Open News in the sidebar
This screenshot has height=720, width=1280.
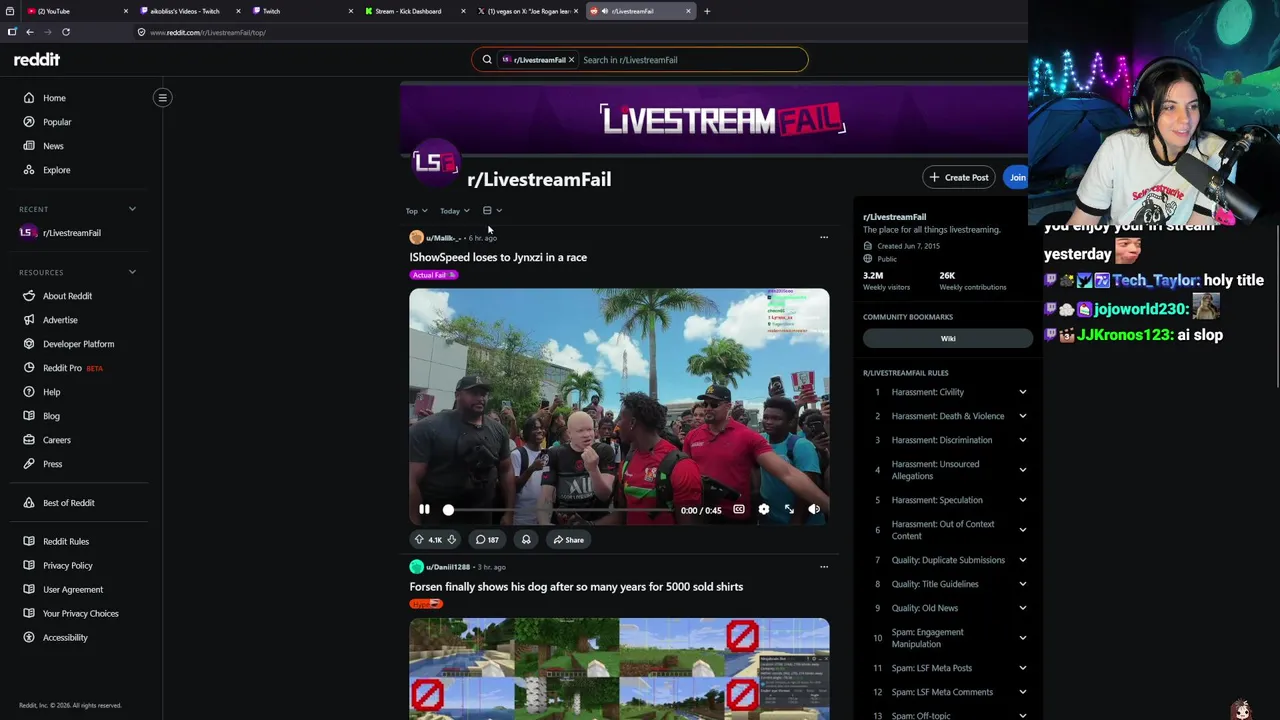[53, 146]
